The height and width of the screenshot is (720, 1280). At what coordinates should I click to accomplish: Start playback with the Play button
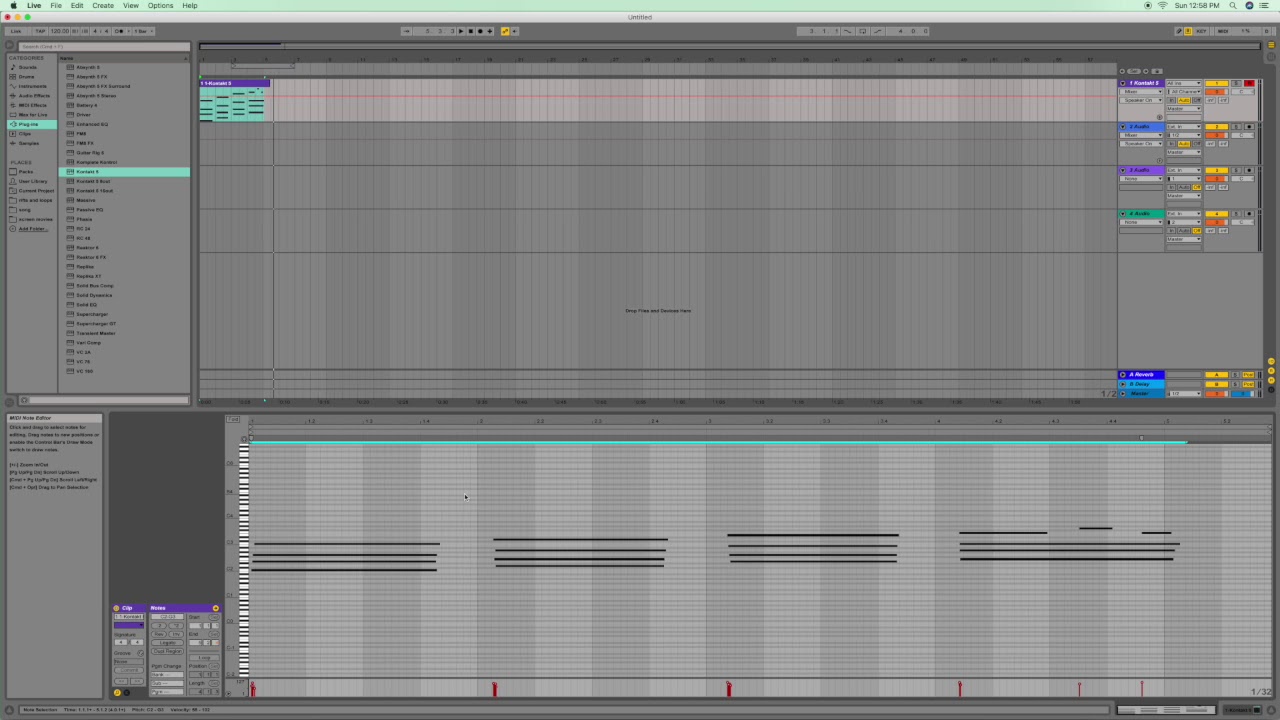point(461,31)
